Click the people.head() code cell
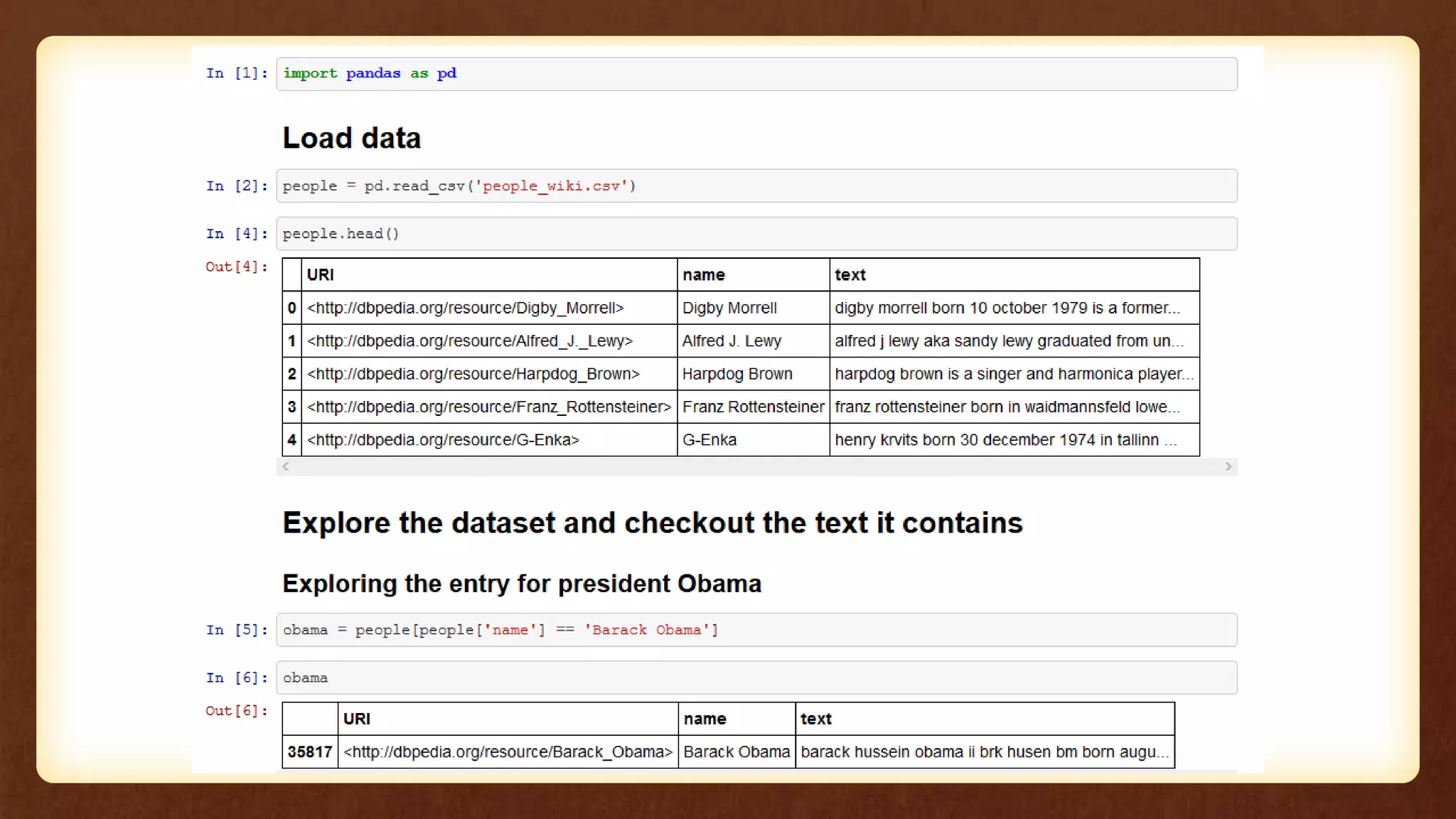 (x=756, y=234)
